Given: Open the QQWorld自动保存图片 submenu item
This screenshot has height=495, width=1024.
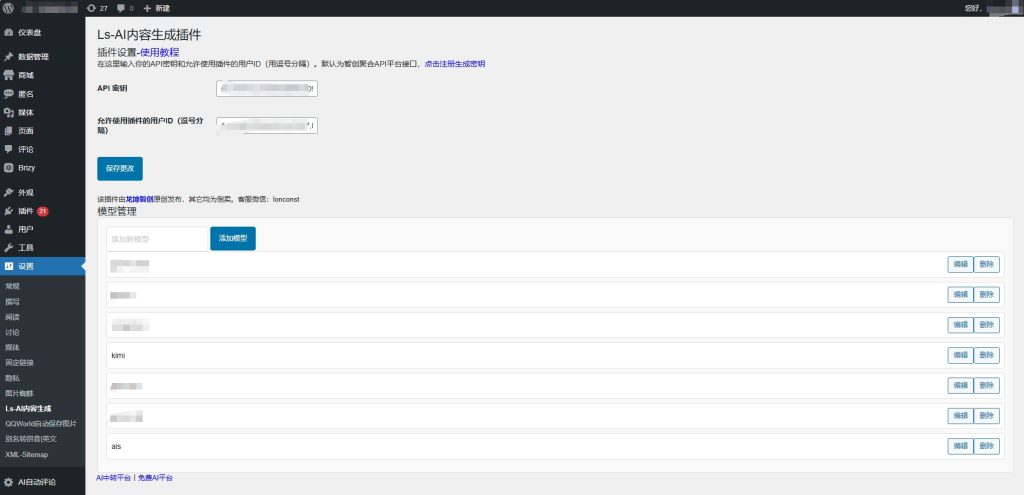Looking at the screenshot, I should coord(40,424).
